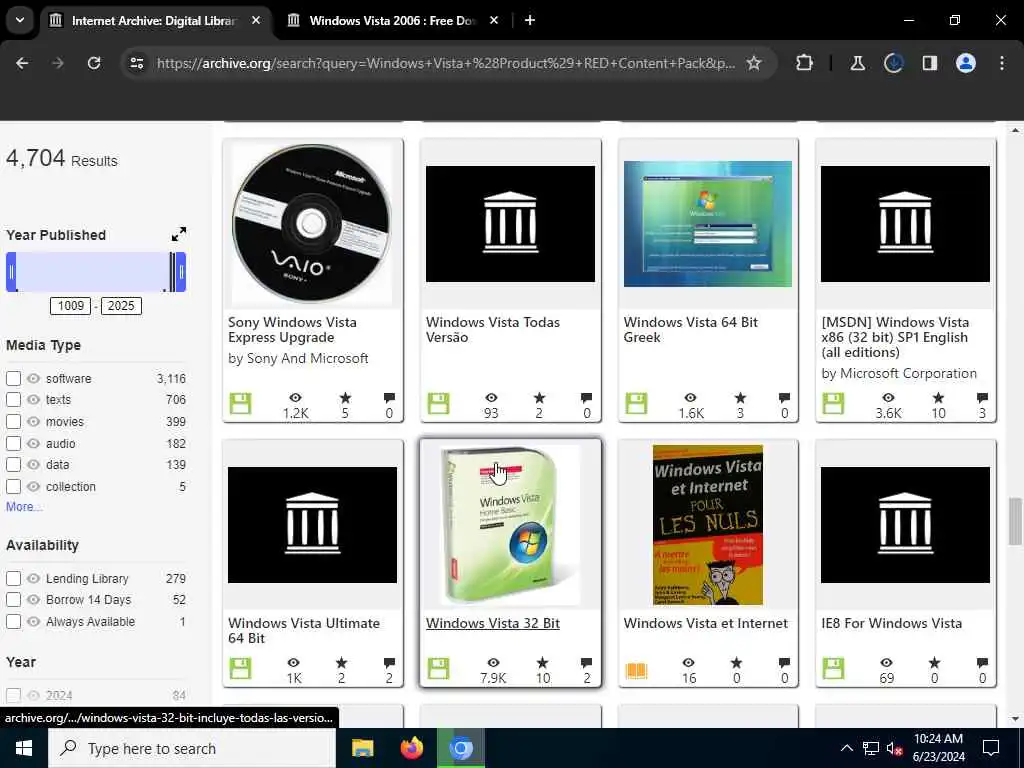Open the browser side panel icon
The height and width of the screenshot is (768, 1024).
click(930, 63)
